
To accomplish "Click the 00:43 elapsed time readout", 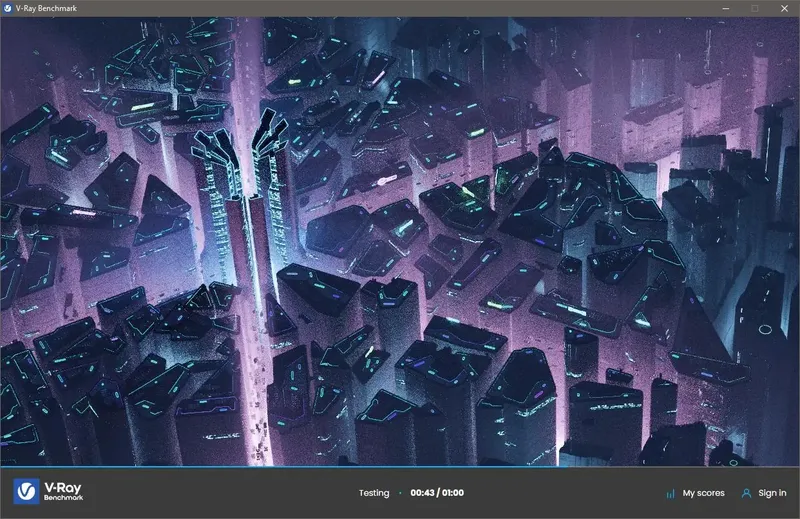I will tap(422, 493).
